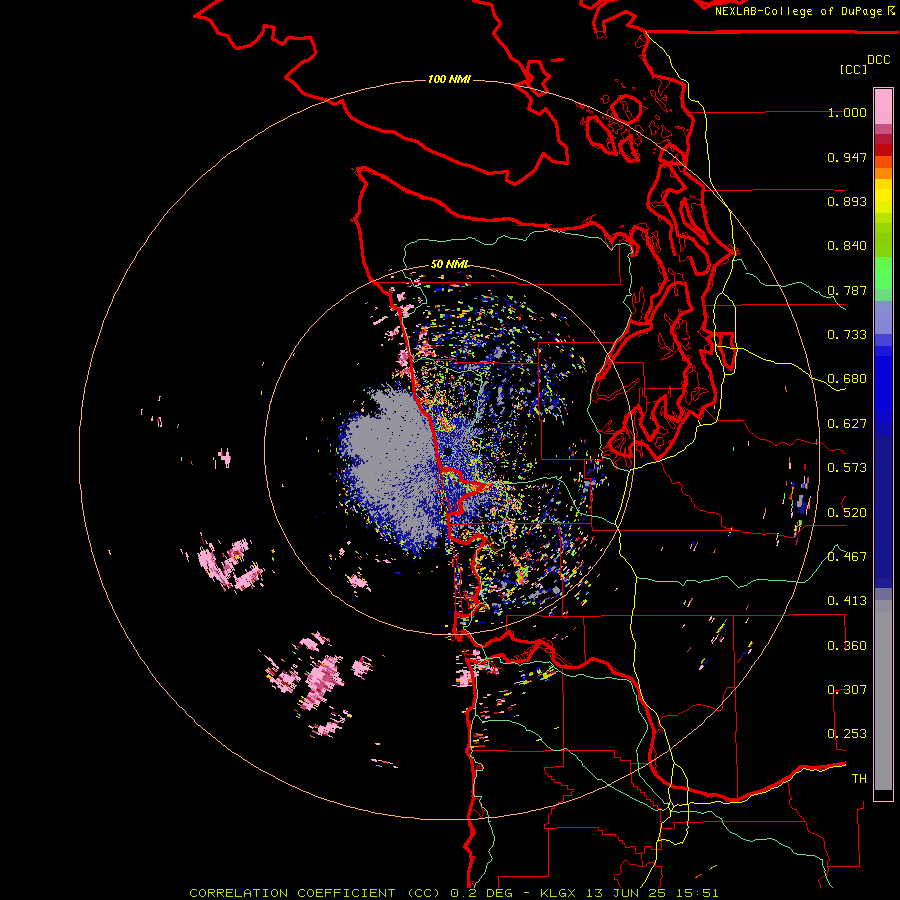Select the 0.467 scale value
900x900 pixels.
click(847, 557)
